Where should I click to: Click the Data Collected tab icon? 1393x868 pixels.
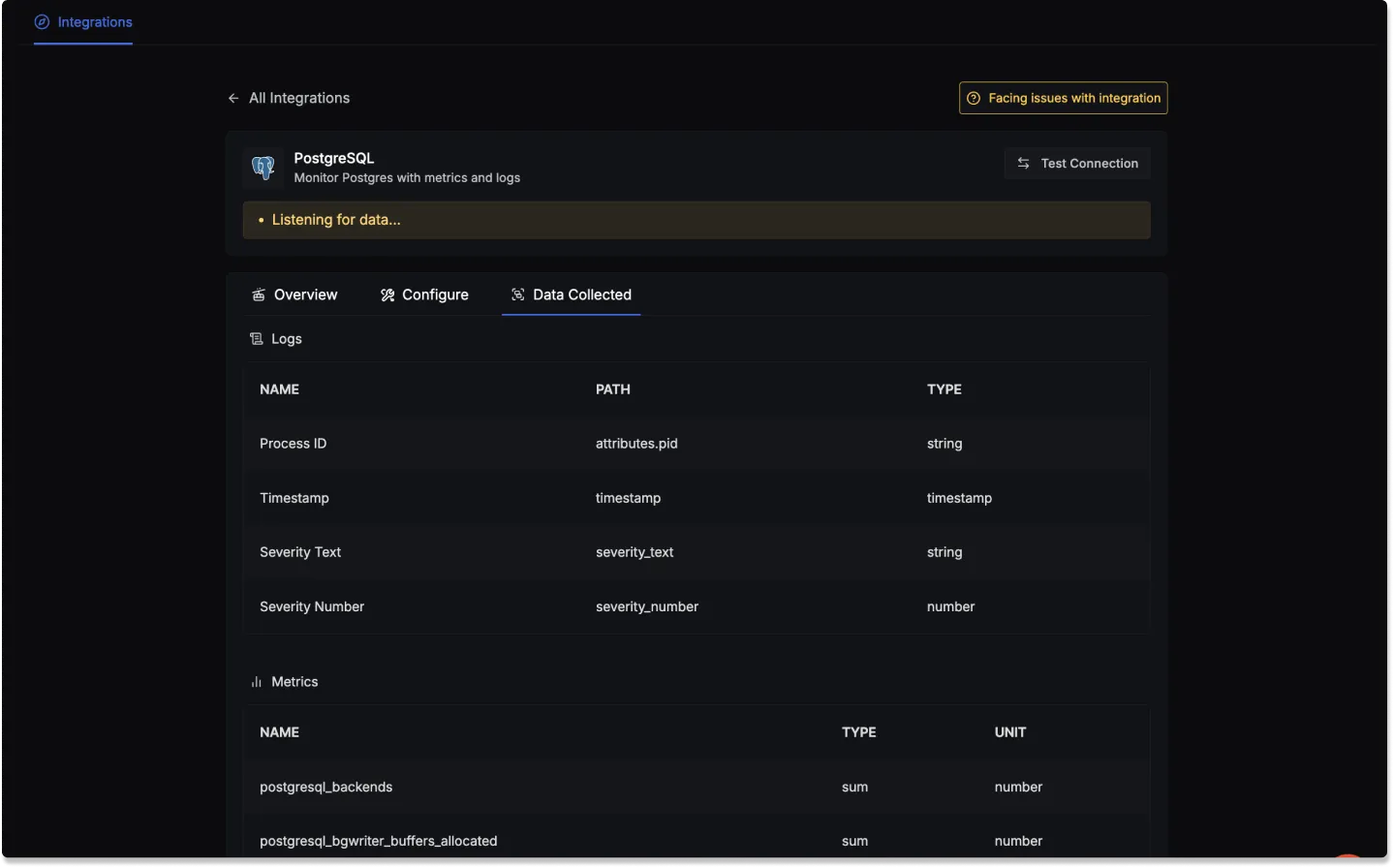pyautogui.click(x=518, y=294)
